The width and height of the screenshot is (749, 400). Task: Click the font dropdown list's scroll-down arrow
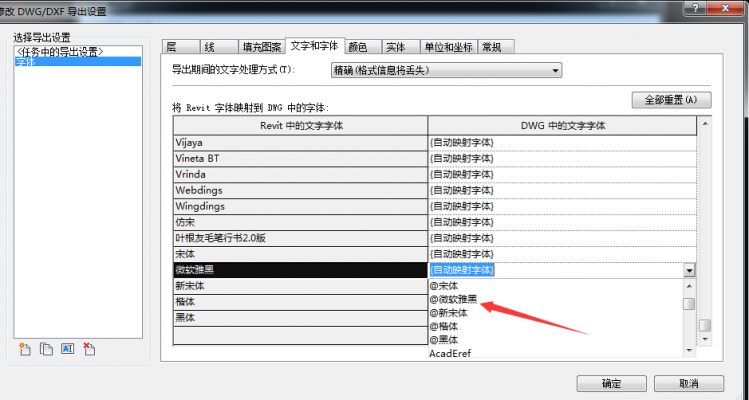689,351
